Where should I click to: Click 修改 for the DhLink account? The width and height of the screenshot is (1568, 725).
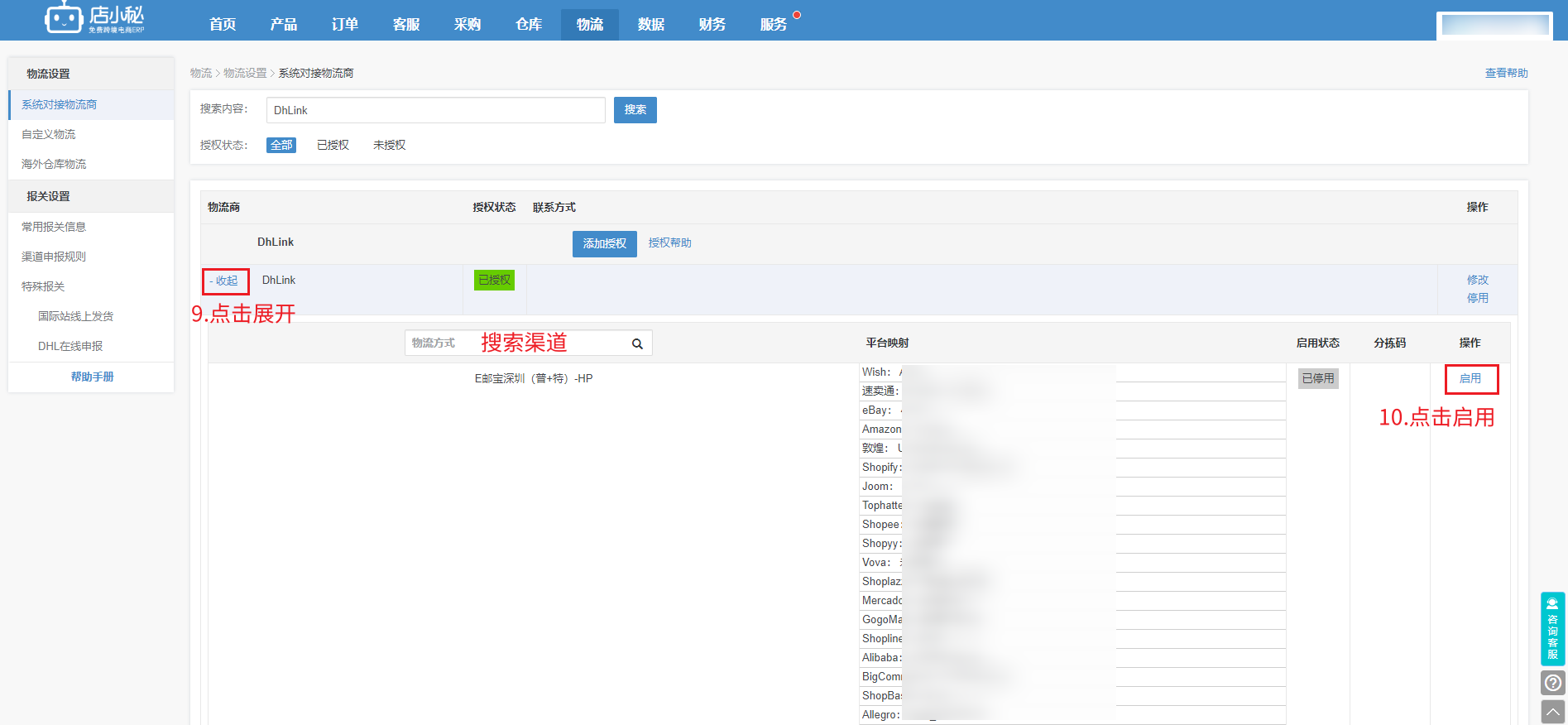pyautogui.click(x=1478, y=280)
